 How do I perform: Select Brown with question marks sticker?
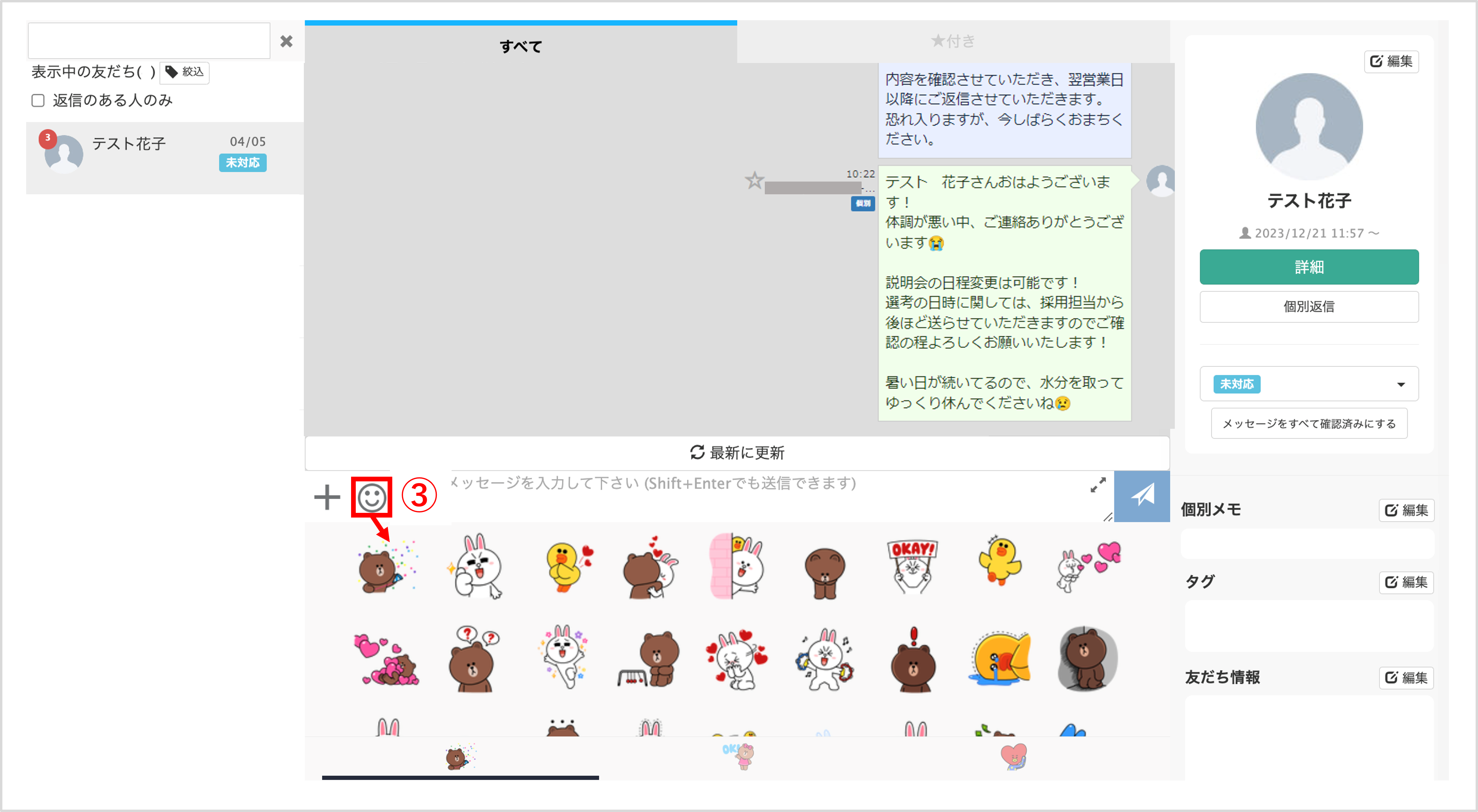click(473, 659)
